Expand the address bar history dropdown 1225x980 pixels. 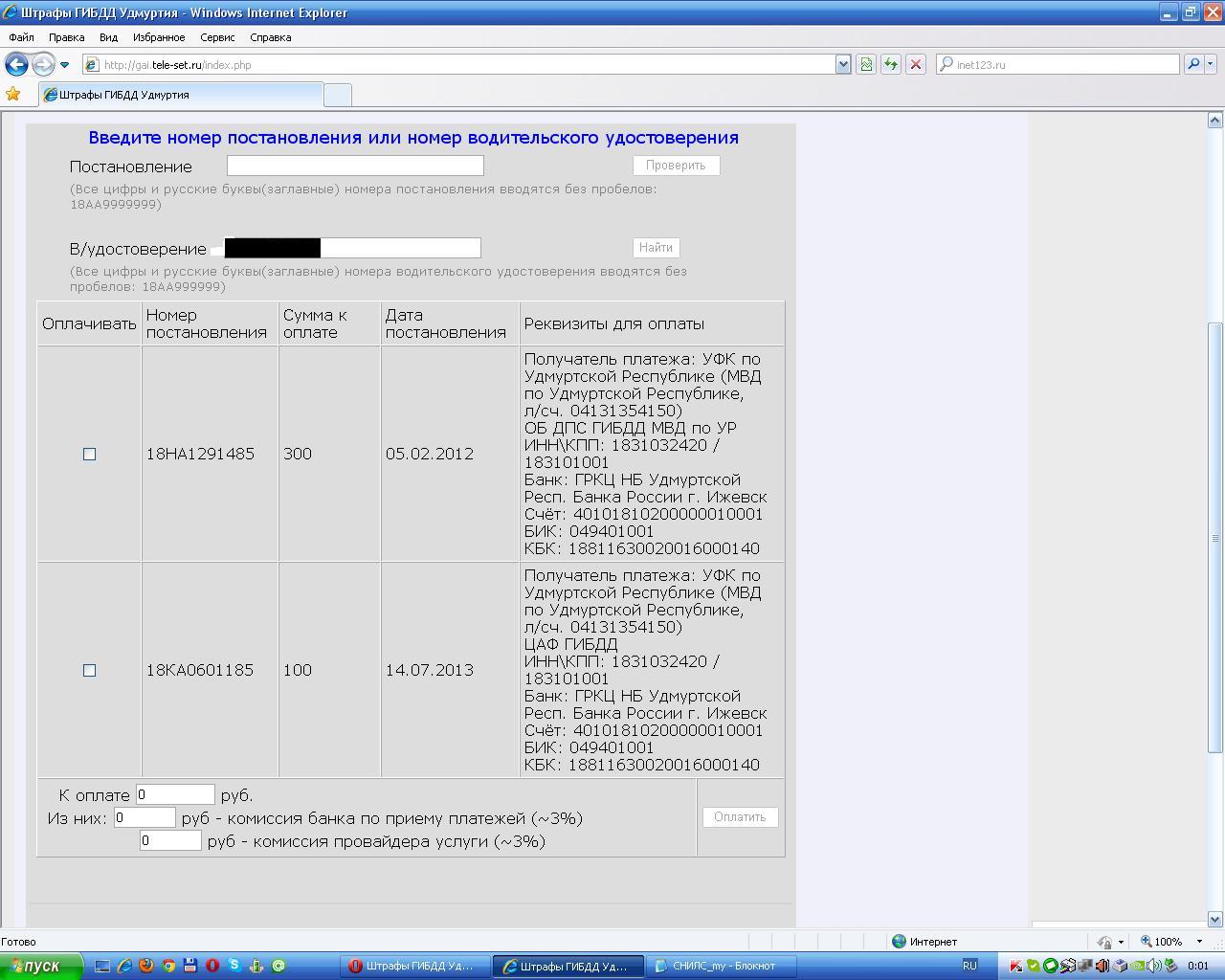(843, 64)
